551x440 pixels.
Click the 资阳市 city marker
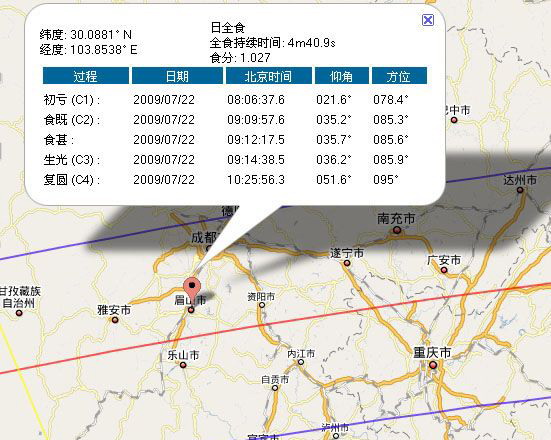click(x=262, y=305)
